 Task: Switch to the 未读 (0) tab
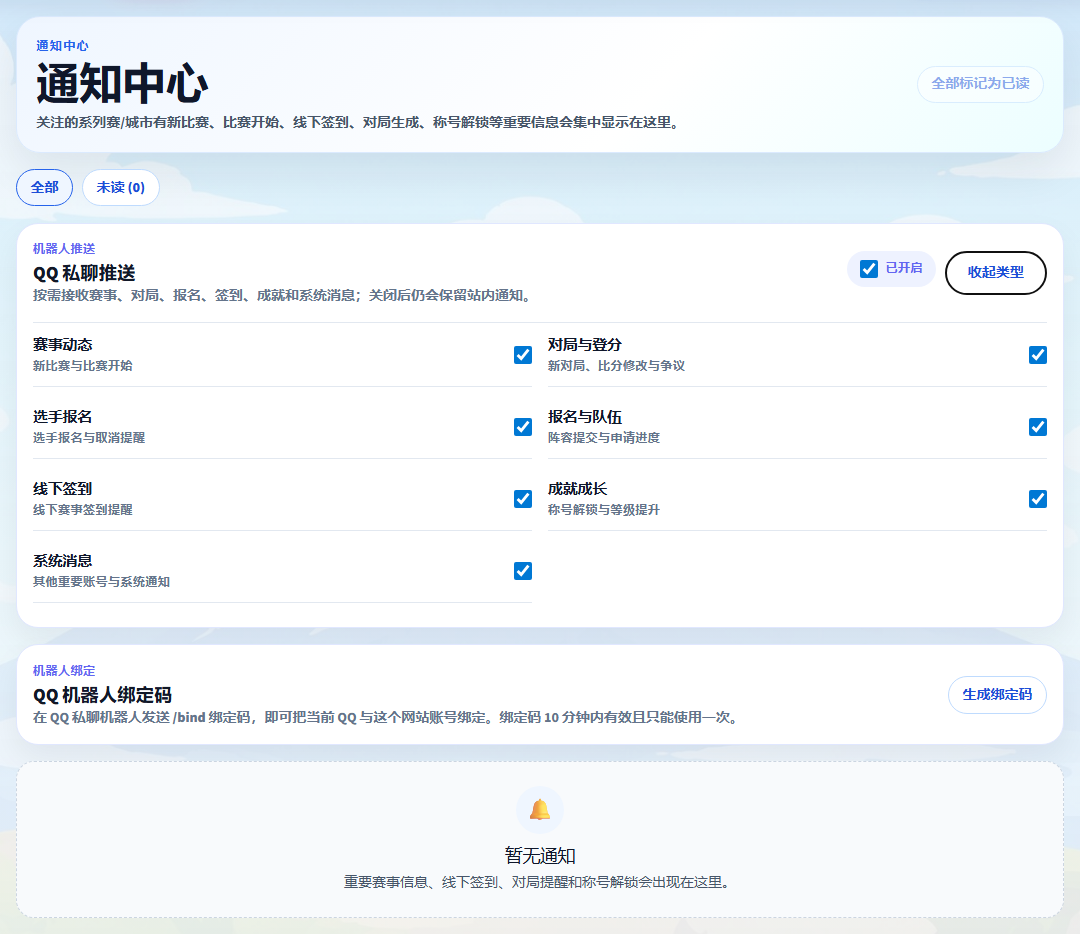121,187
